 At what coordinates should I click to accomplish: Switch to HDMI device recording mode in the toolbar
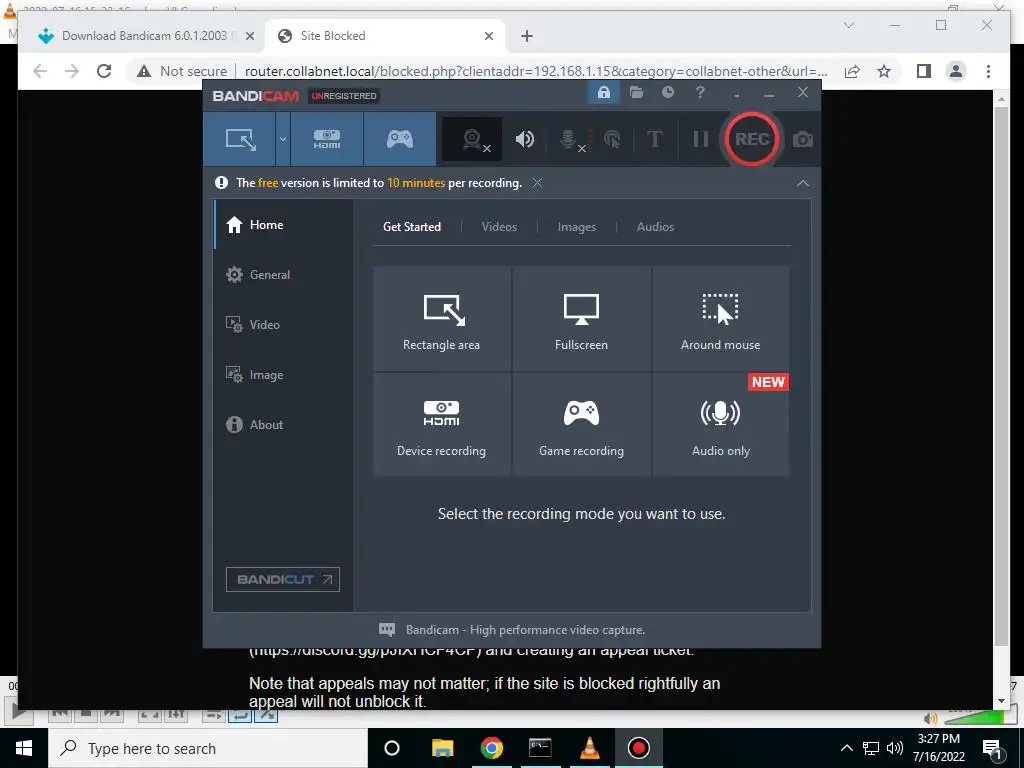click(x=327, y=139)
